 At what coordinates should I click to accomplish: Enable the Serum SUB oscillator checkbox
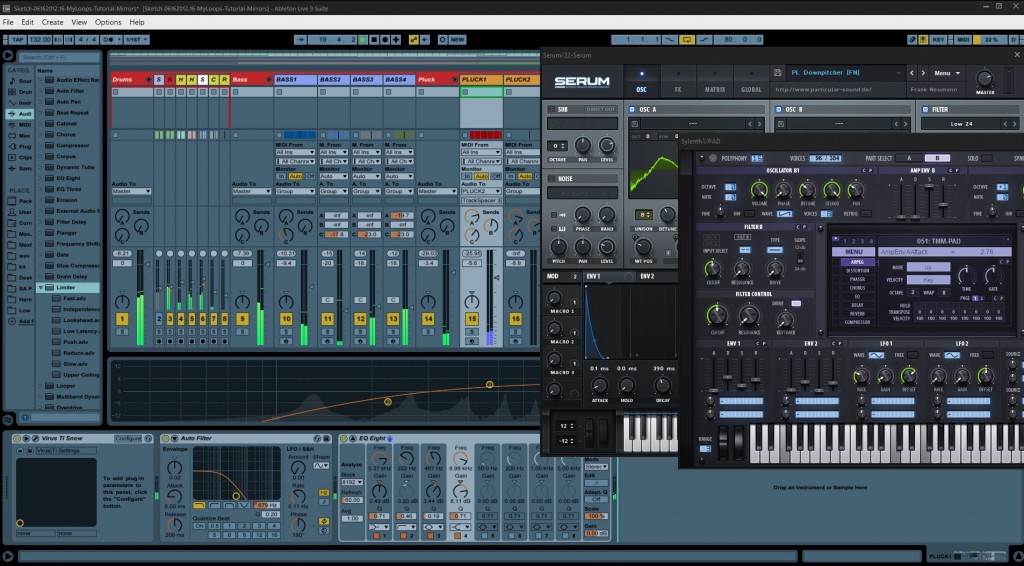[551, 110]
